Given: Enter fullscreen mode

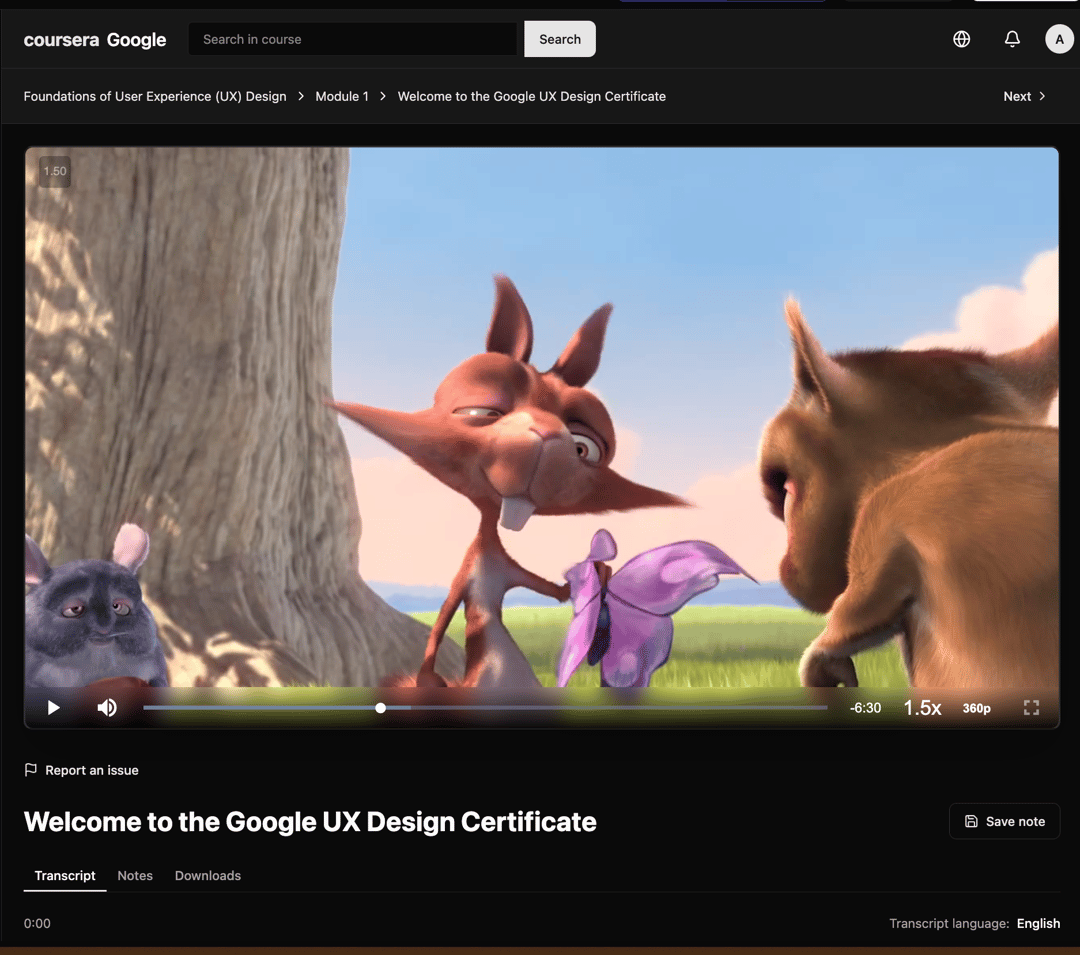Looking at the screenshot, I should [1031, 708].
